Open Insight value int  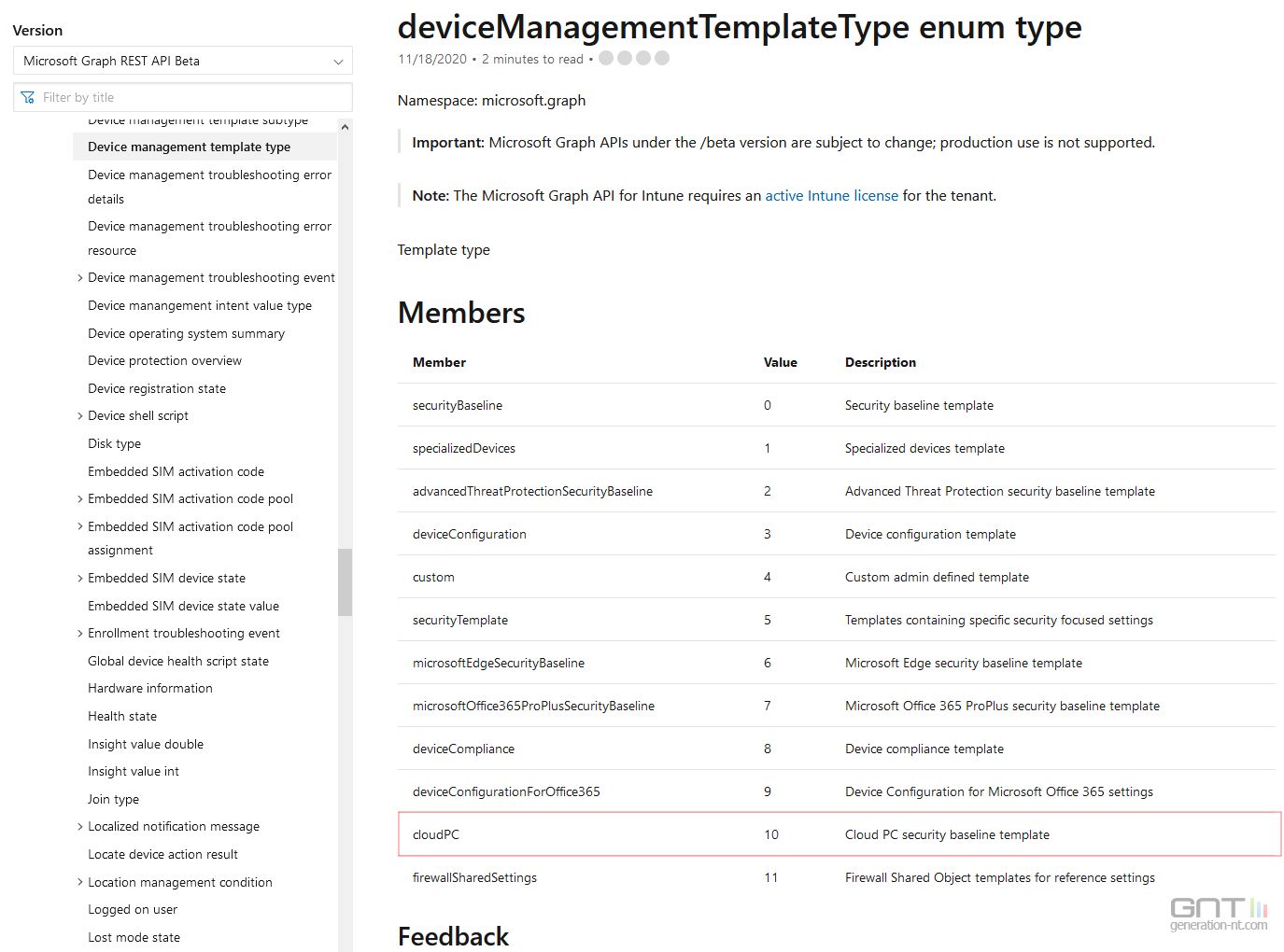click(134, 771)
